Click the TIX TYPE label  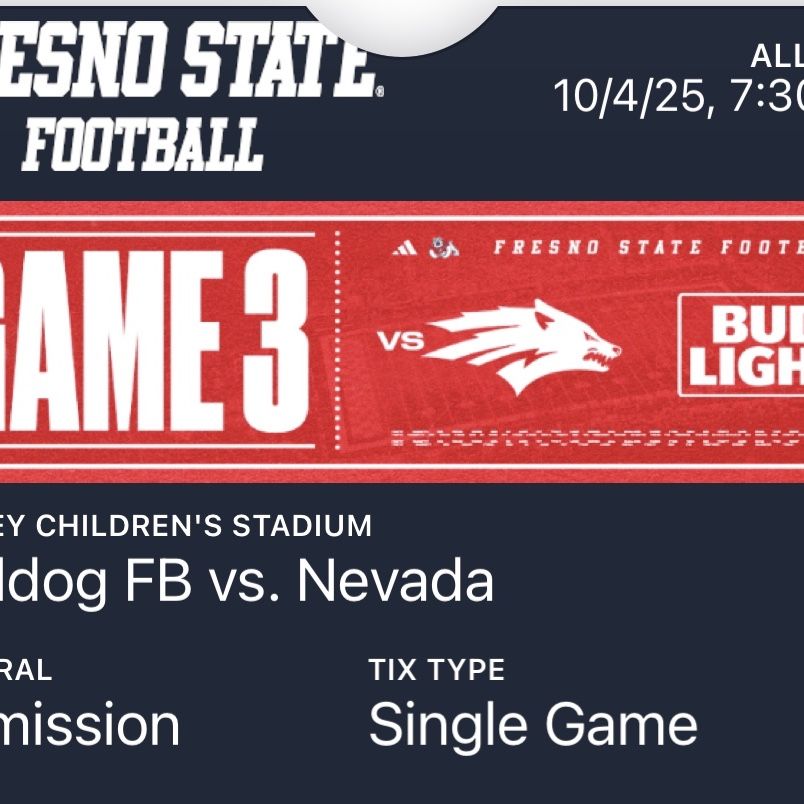click(437, 670)
